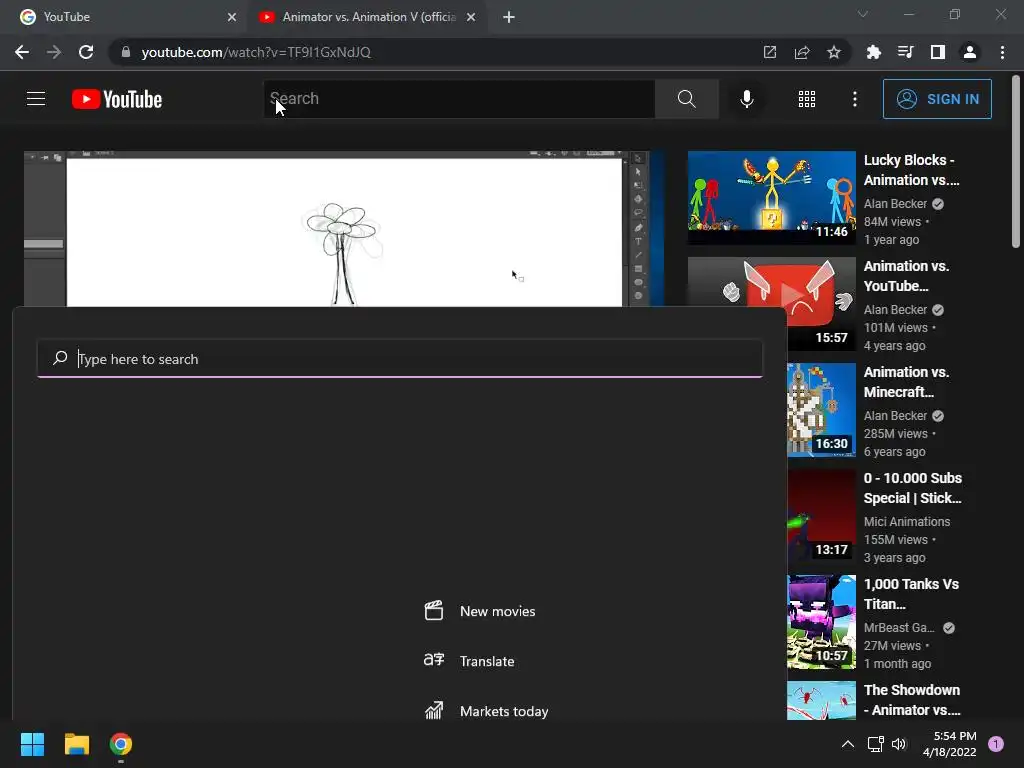Image resolution: width=1024 pixels, height=768 pixels.
Task: Share this page icon in address bar
Action: pos(802,52)
